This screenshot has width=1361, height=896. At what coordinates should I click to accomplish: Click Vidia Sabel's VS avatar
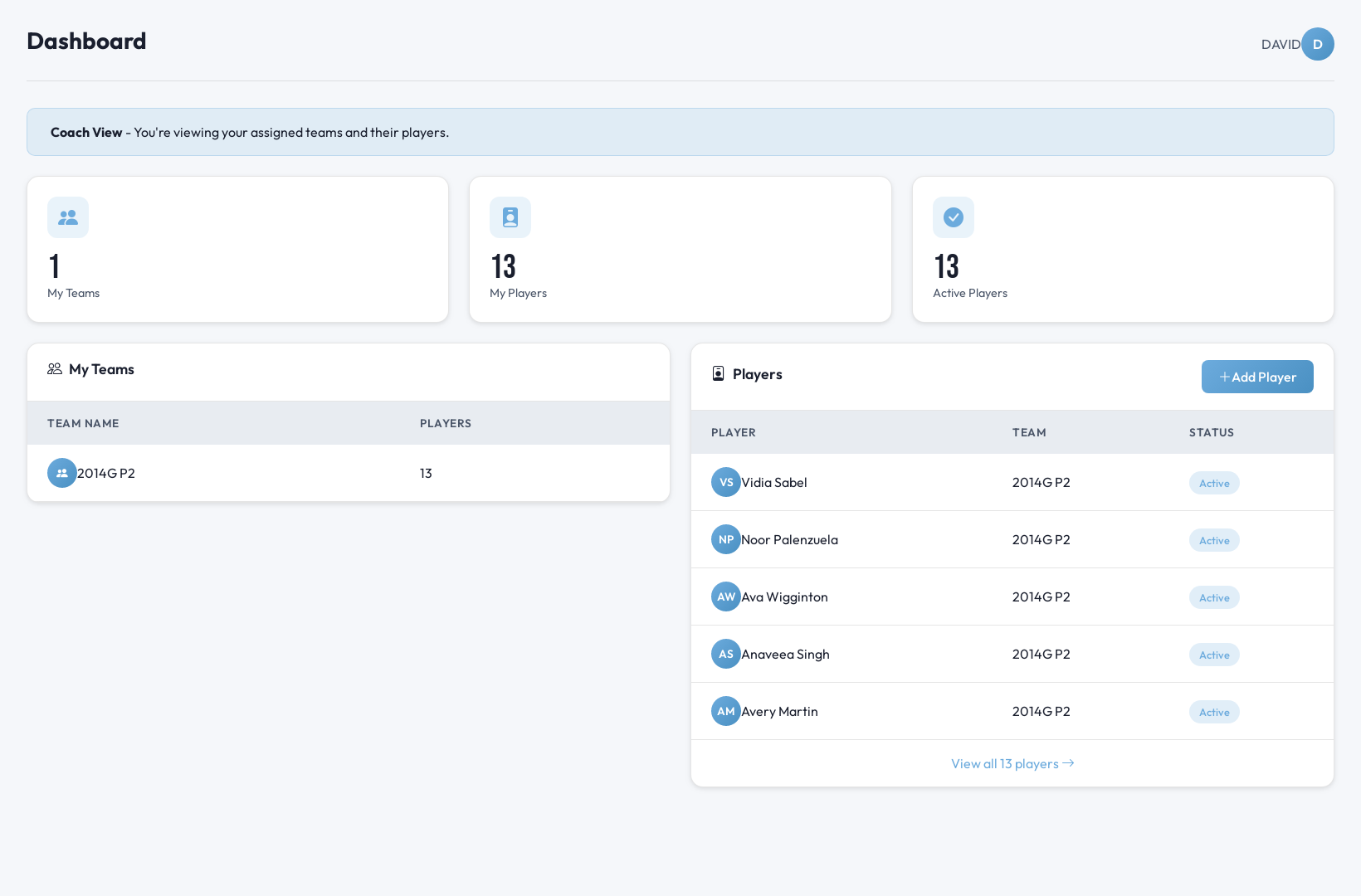click(x=726, y=482)
